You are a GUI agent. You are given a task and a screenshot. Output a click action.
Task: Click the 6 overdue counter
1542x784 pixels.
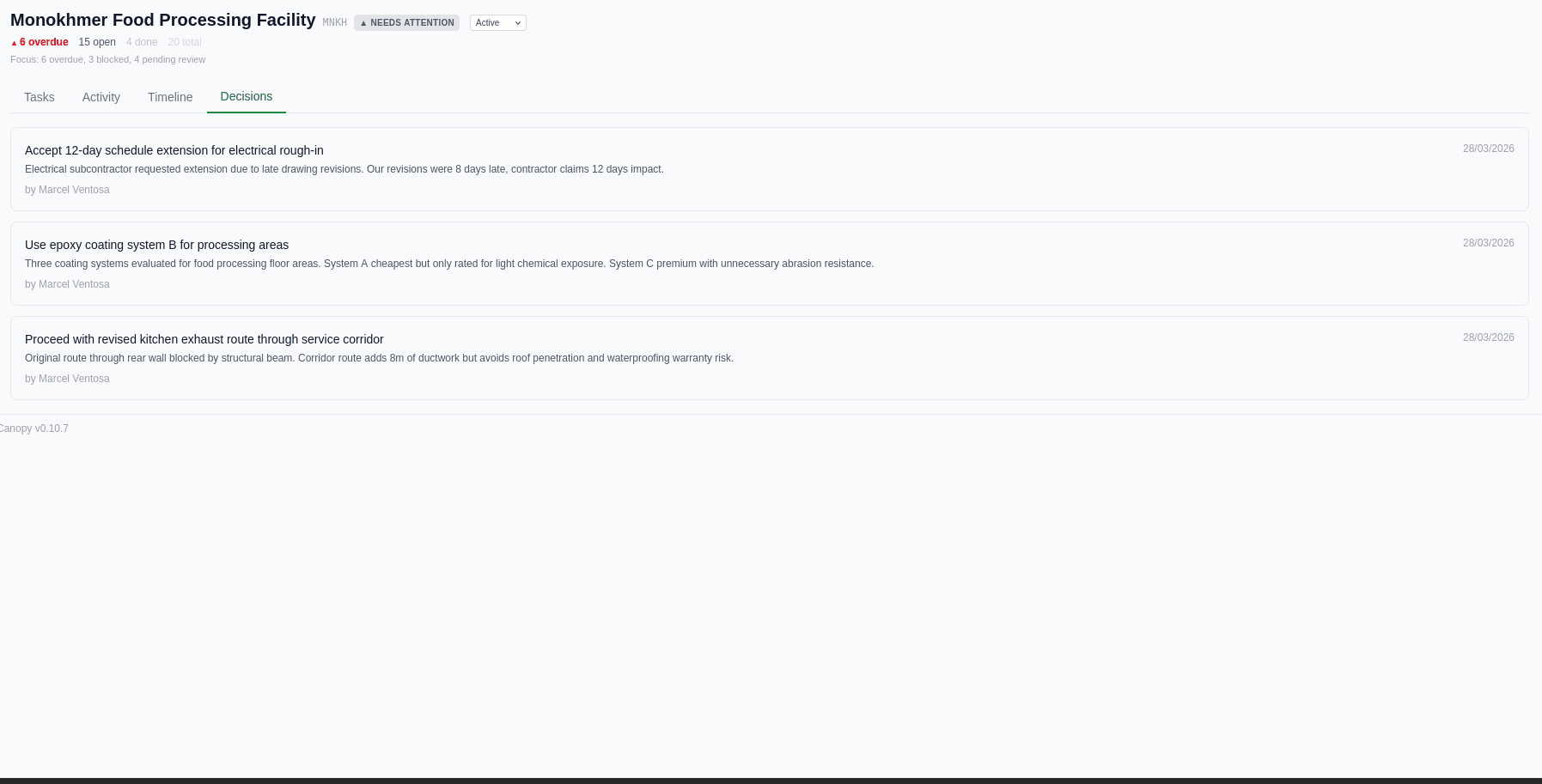tap(43, 42)
